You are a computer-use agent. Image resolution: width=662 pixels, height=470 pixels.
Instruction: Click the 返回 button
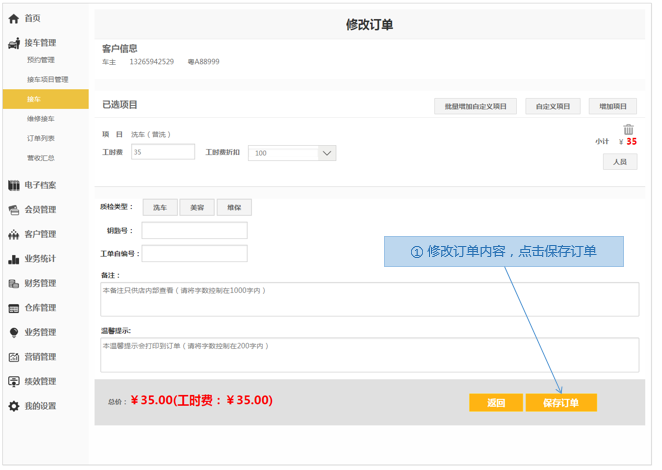[x=496, y=403]
